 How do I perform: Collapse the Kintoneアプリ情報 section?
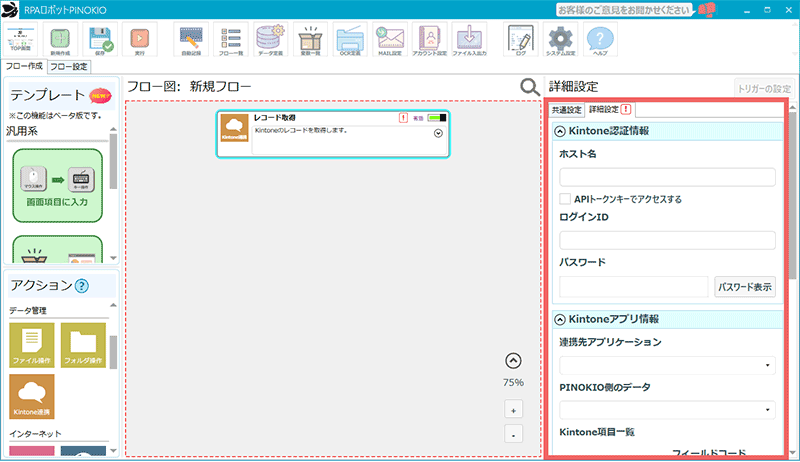[560, 320]
